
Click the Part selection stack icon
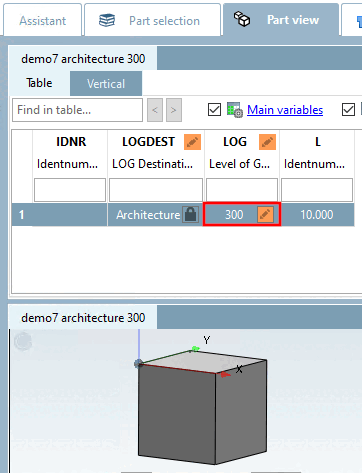(107, 20)
